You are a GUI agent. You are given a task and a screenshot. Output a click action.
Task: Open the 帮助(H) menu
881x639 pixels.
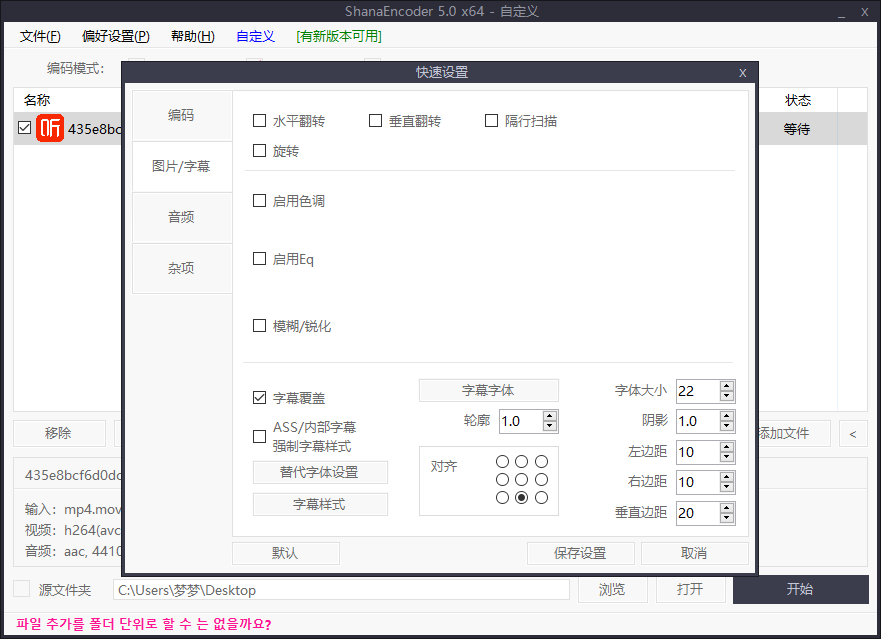(193, 37)
